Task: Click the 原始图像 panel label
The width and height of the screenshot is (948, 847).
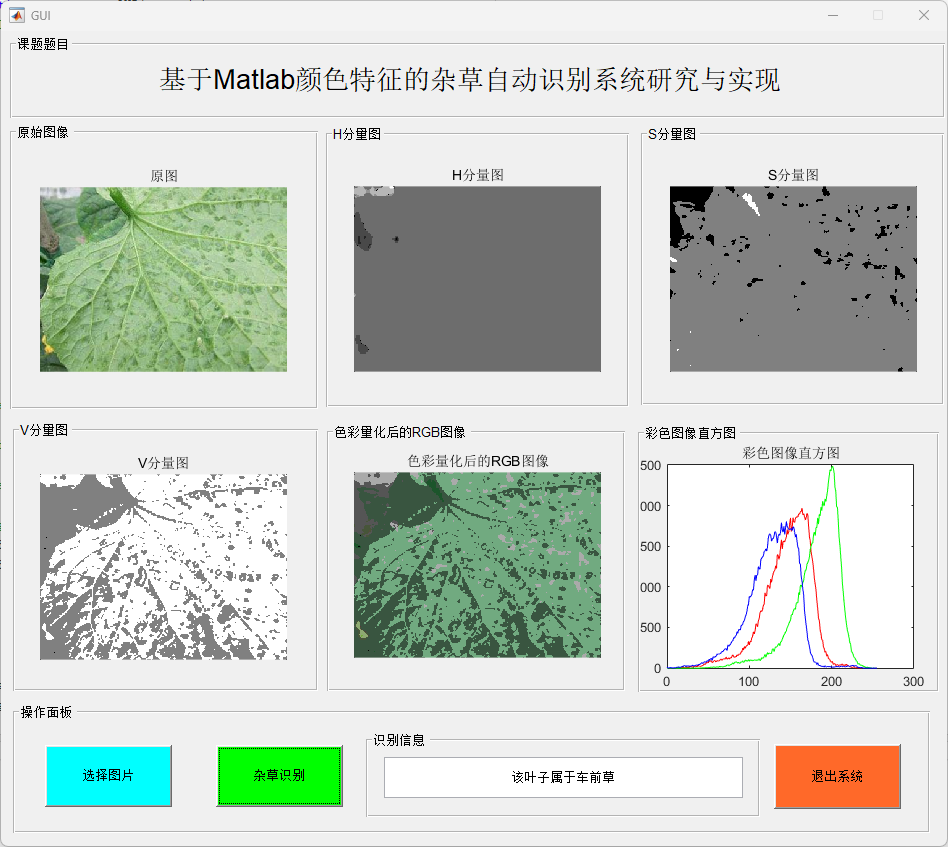Action: point(43,132)
